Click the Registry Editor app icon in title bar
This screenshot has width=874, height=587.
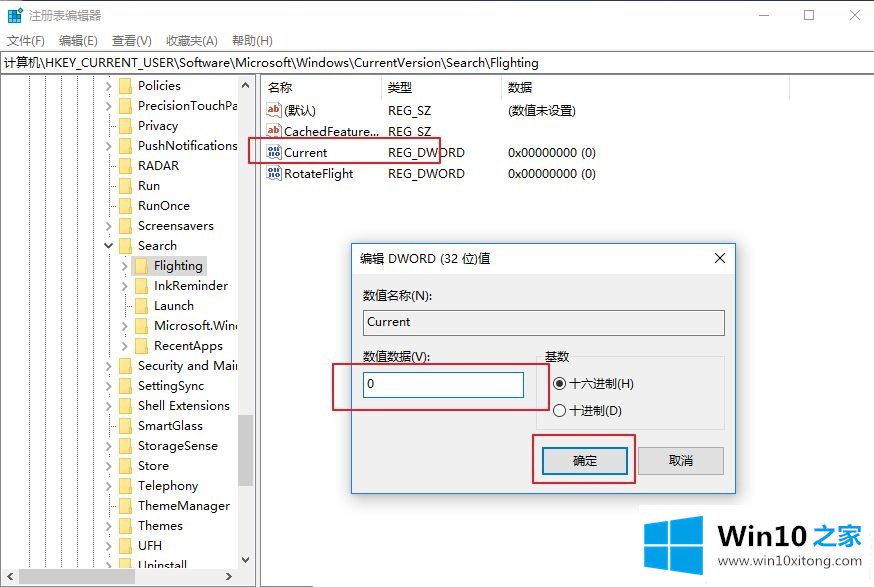15,15
